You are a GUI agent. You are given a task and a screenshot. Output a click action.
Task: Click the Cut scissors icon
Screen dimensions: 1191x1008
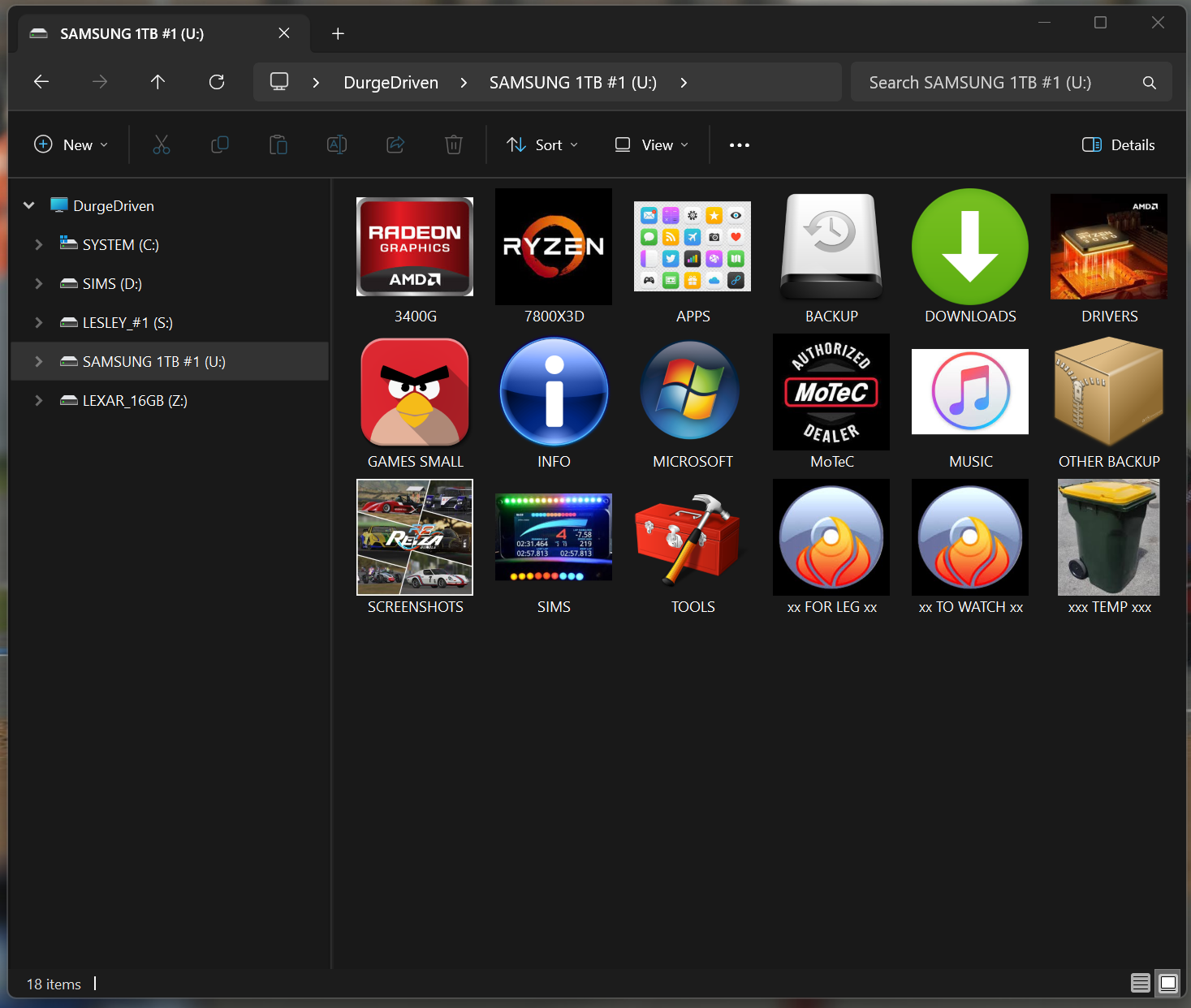click(162, 145)
